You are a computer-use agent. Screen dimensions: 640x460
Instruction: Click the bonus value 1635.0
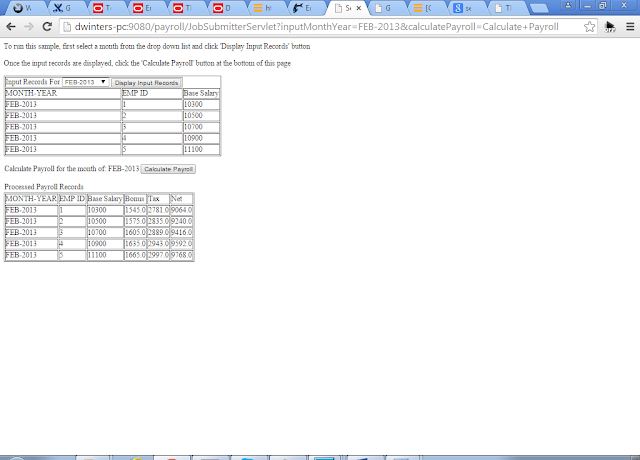pos(135,244)
